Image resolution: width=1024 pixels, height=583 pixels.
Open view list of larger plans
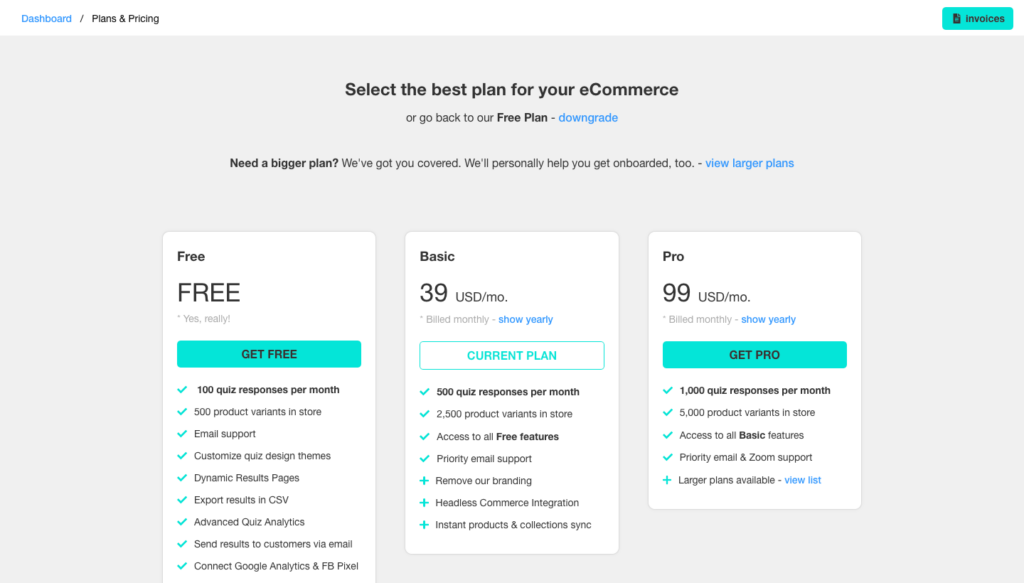tap(803, 480)
